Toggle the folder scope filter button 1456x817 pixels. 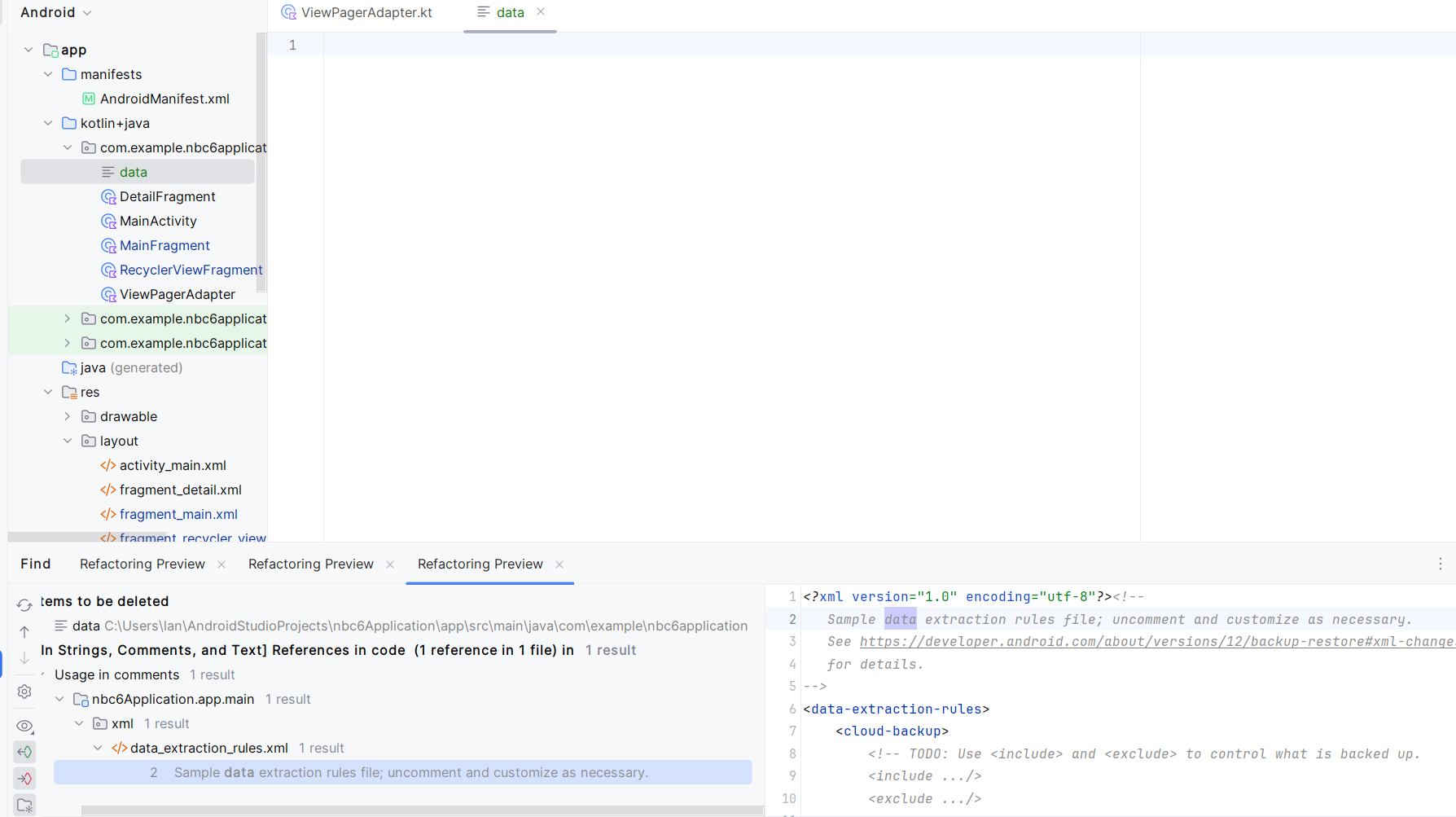click(x=24, y=806)
